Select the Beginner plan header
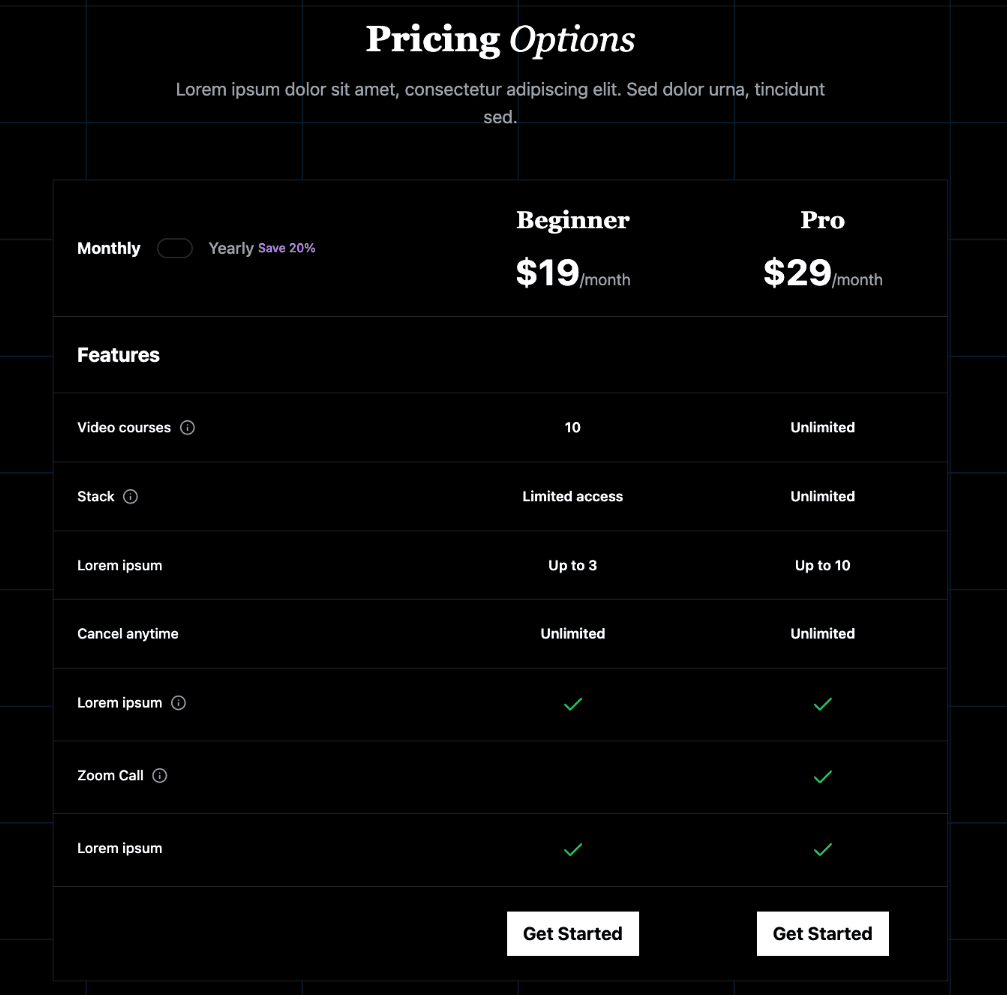This screenshot has height=995, width=1007. click(572, 220)
